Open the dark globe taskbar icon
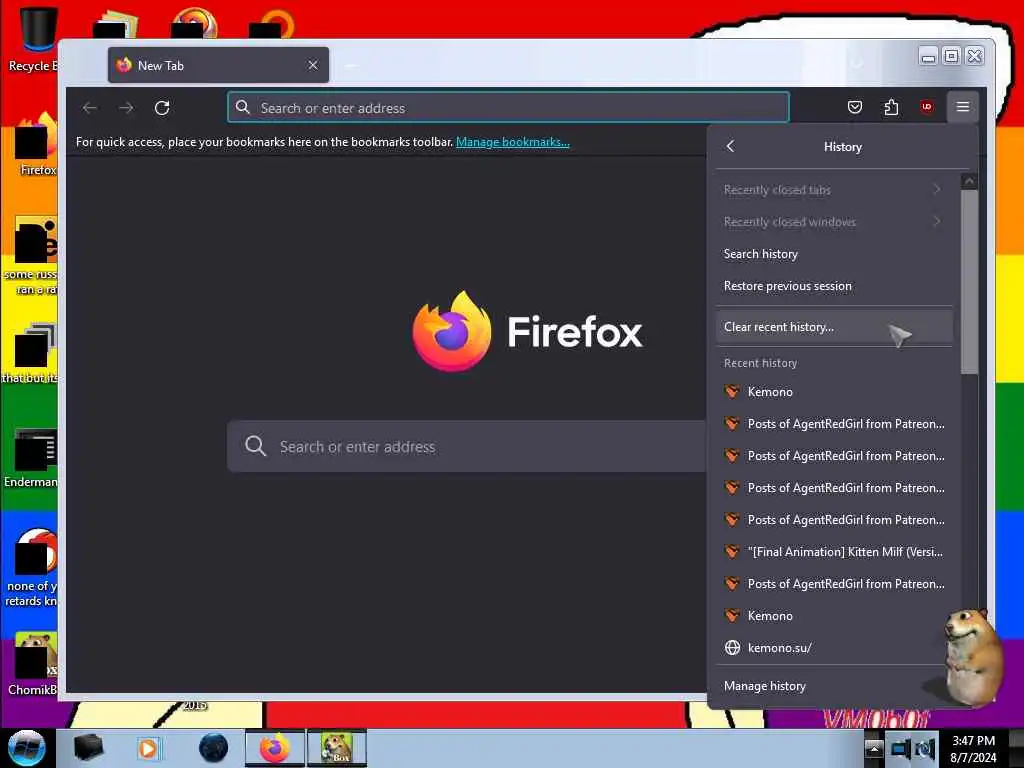The image size is (1024, 768). coord(213,748)
